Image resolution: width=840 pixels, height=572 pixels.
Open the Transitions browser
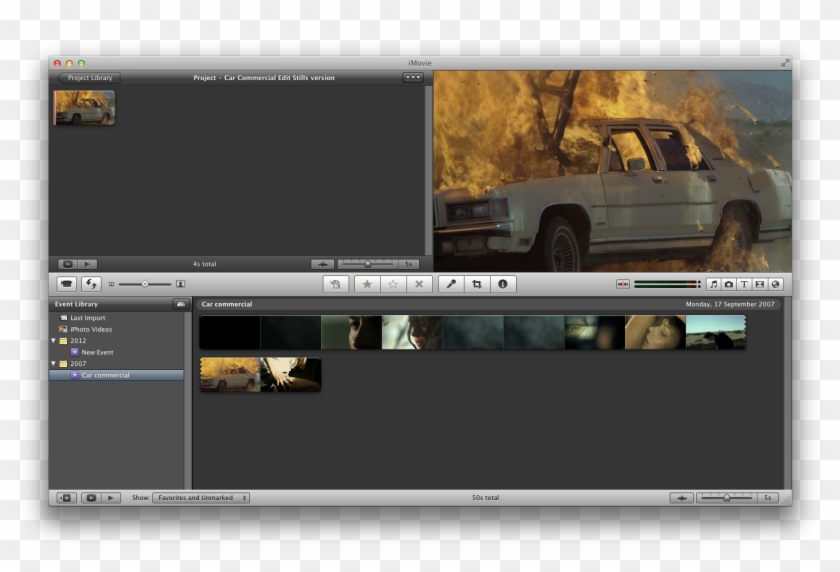pyautogui.click(x=760, y=284)
